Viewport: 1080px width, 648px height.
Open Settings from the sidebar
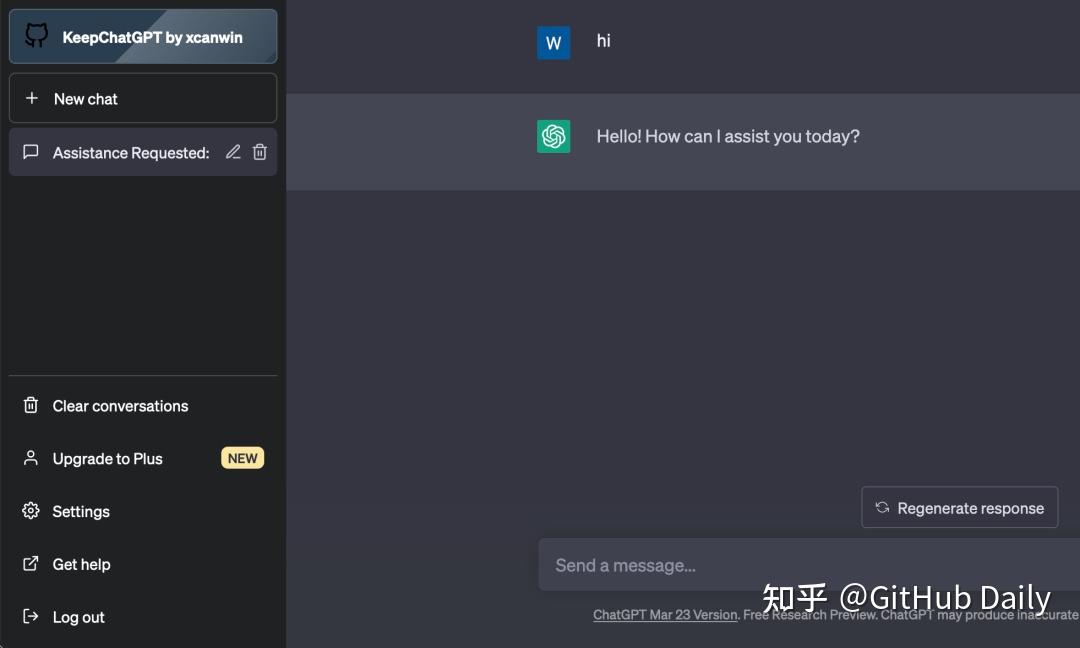click(x=80, y=512)
